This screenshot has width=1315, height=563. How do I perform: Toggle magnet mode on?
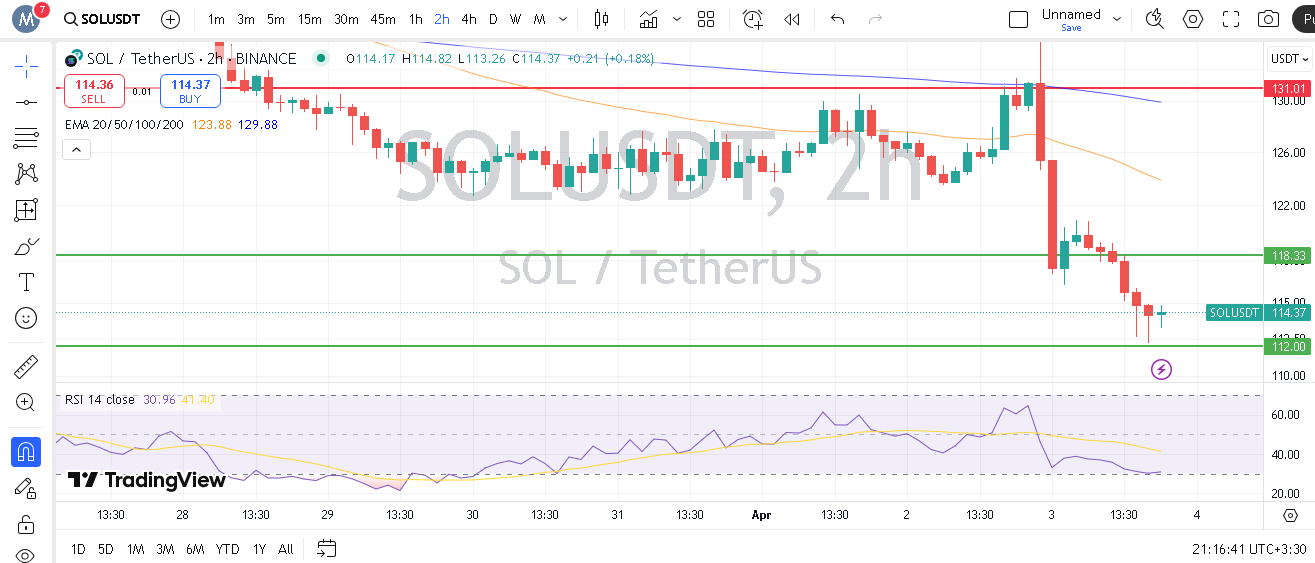(x=26, y=452)
